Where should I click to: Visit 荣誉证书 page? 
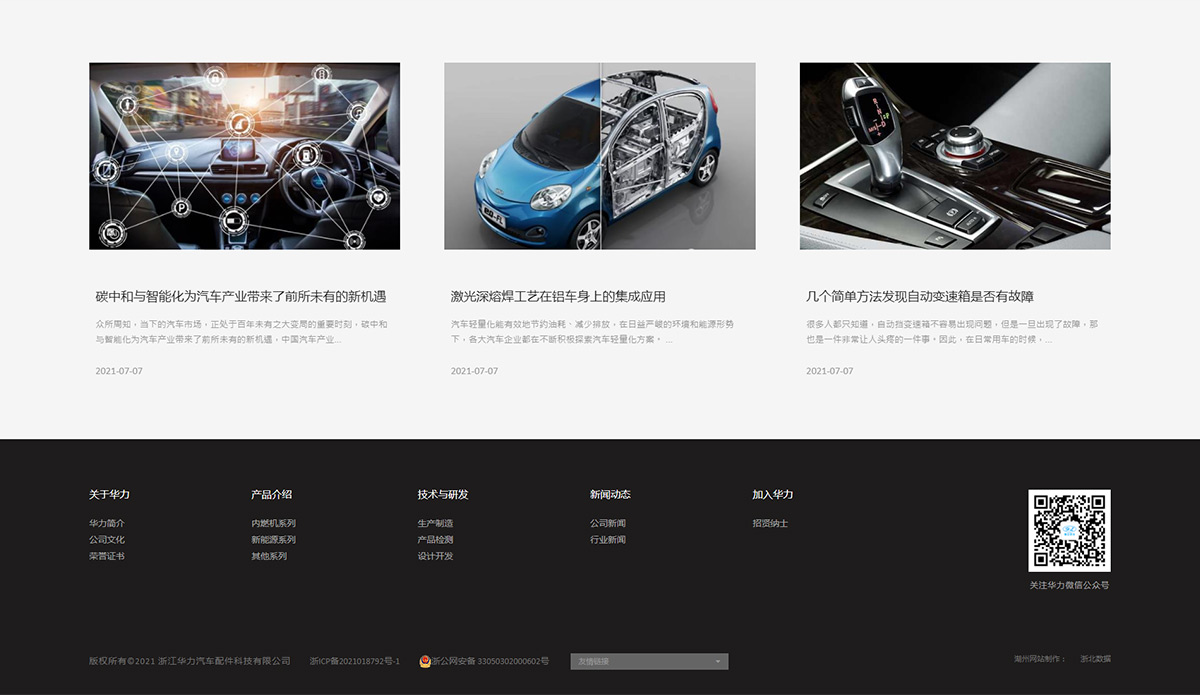[107, 556]
